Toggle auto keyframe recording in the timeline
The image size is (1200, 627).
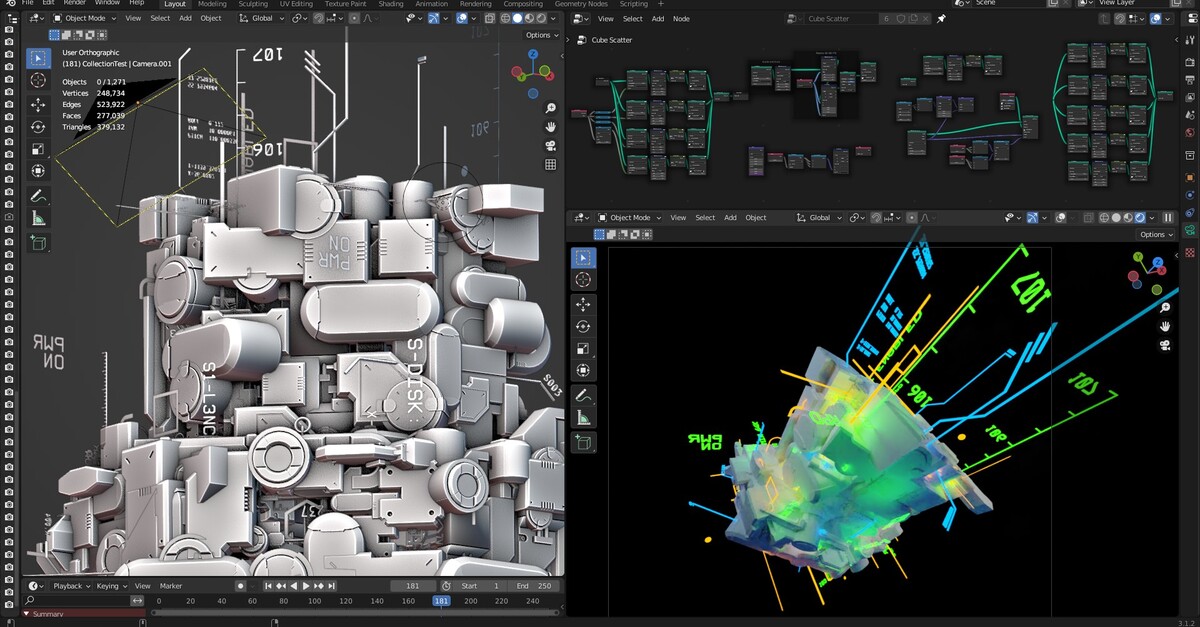click(x=241, y=585)
